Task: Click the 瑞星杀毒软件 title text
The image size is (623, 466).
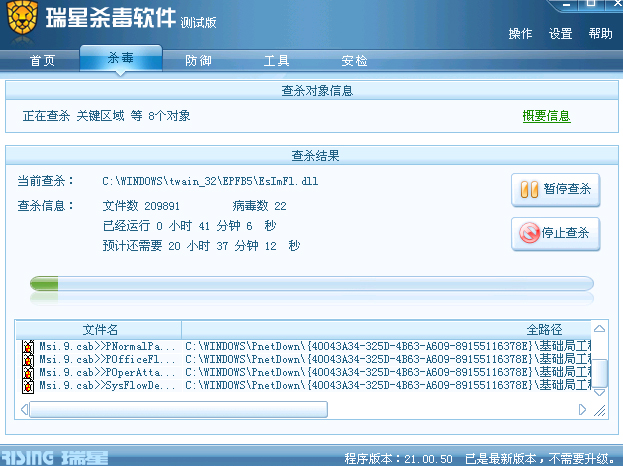Action: (x=110, y=17)
